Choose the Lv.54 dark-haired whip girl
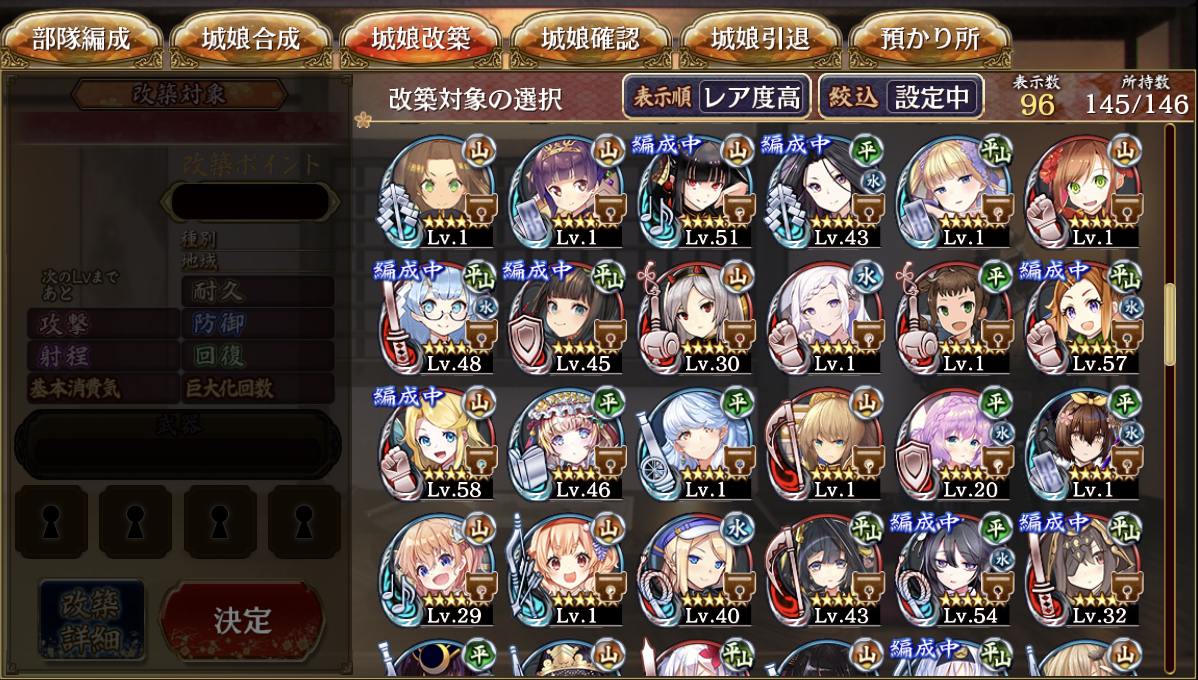Viewport: 1198px width, 680px height. pyautogui.click(x=954, y=569)
